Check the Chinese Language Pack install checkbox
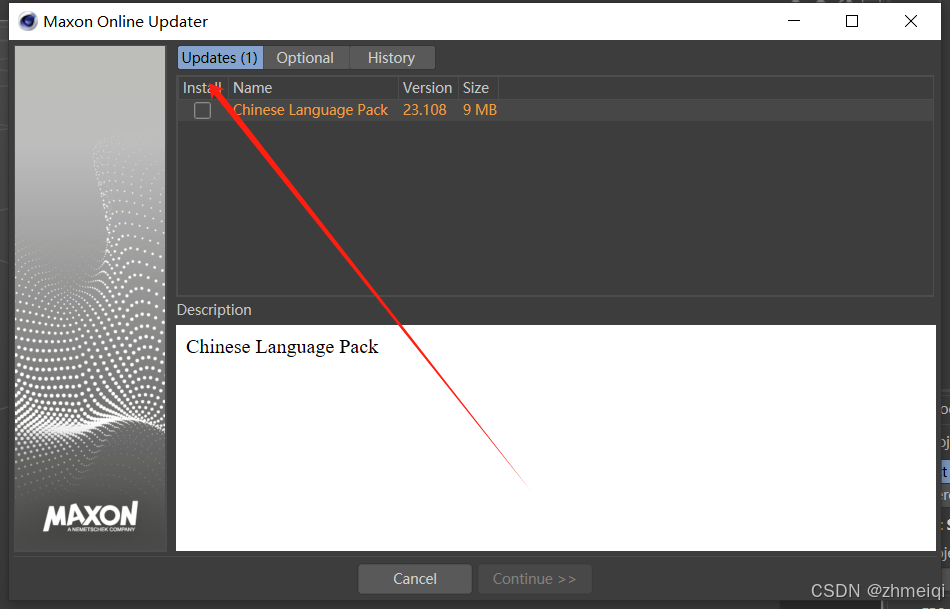This screenshot has width=950, height=609. point(202,110)
